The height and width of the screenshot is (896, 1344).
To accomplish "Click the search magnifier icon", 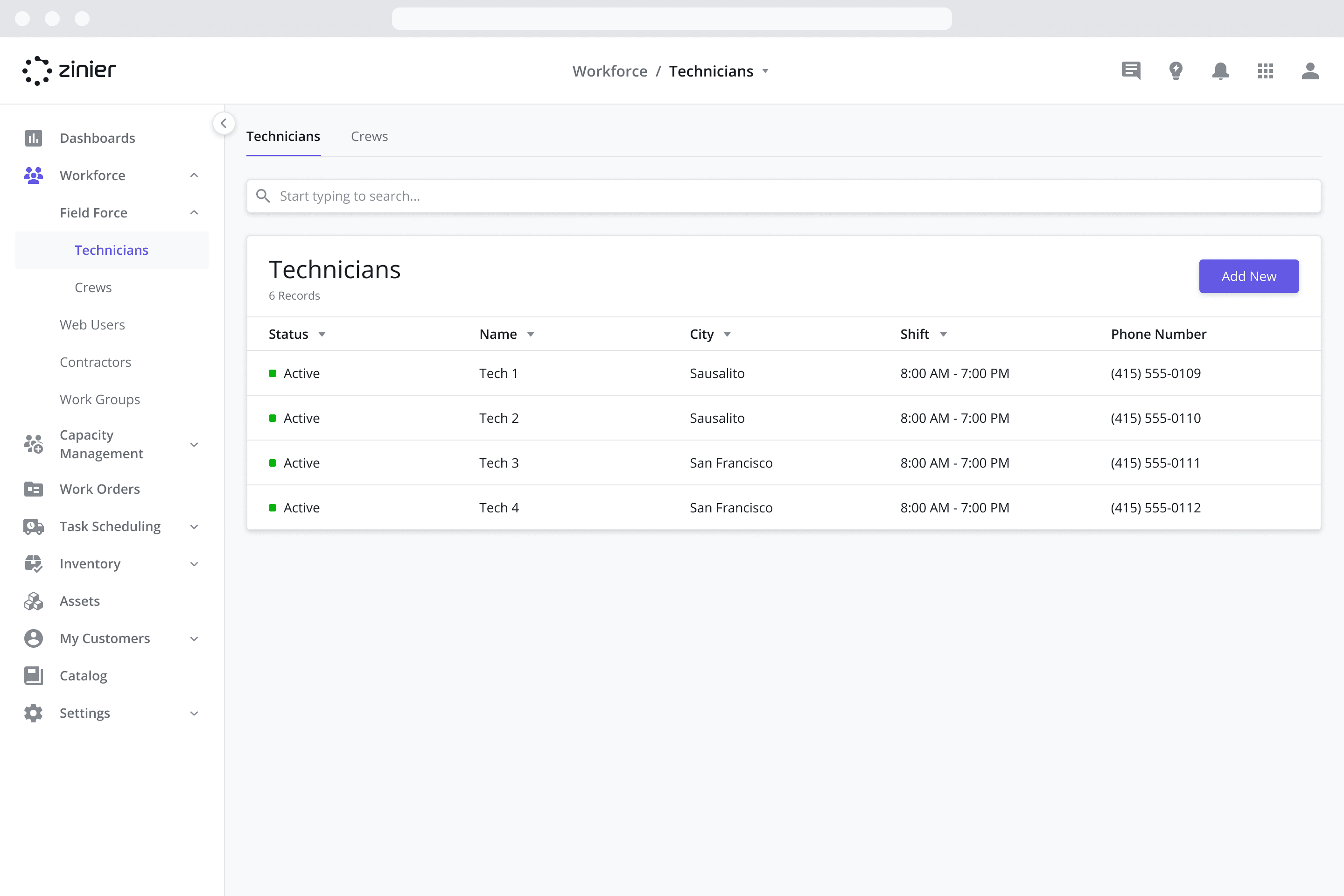I will coord(263,196).
